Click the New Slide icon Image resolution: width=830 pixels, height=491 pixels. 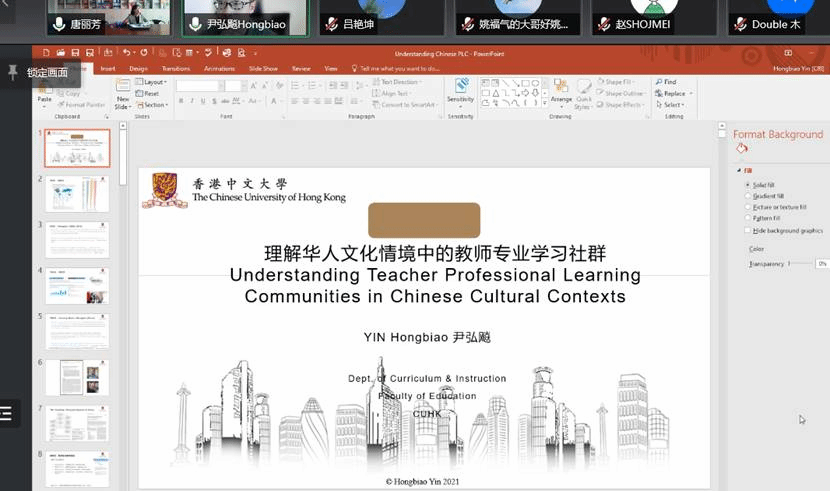(123, 90)
